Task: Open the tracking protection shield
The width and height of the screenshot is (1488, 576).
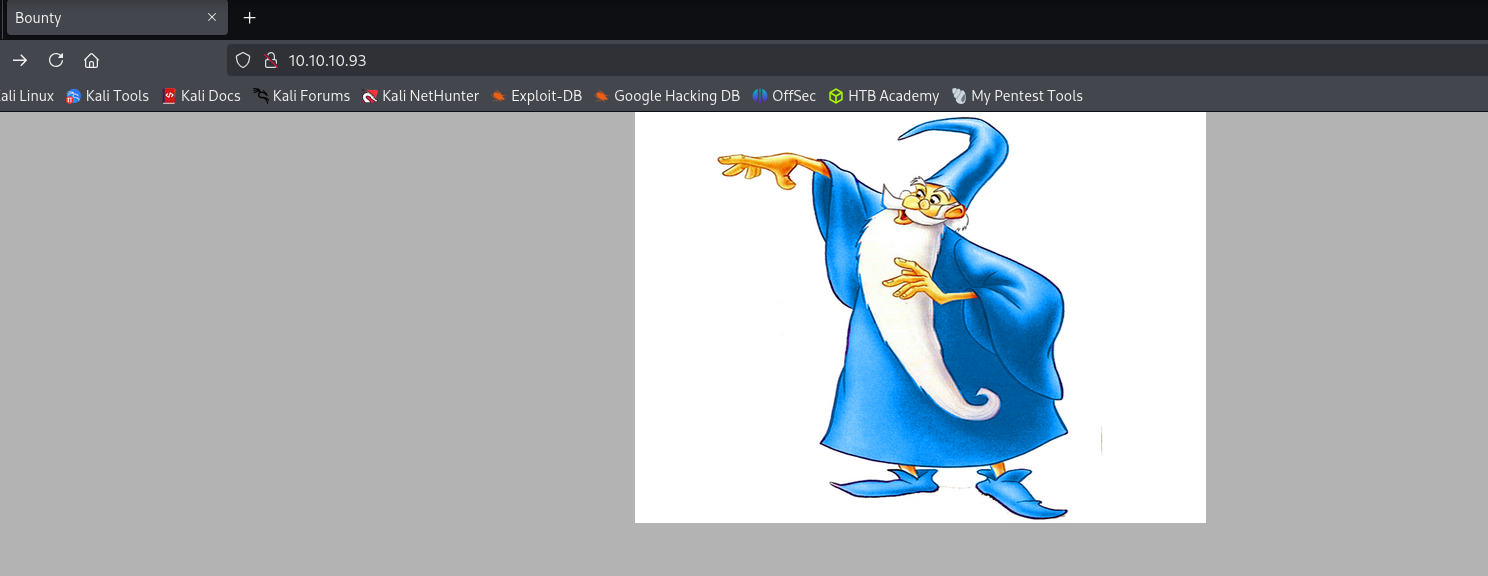Action: 242,60
